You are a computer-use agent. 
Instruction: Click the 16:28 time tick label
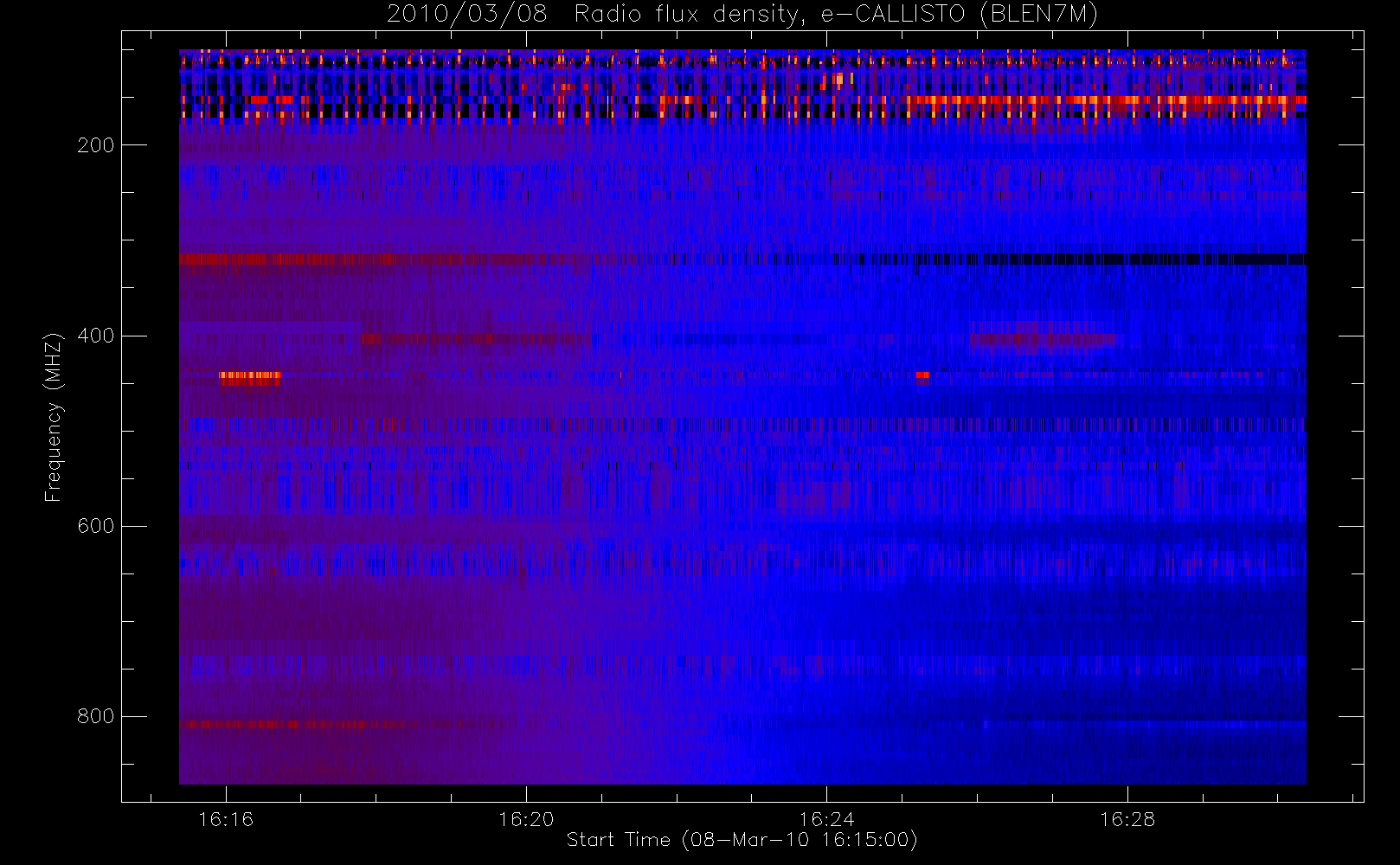tap(1127, 819)
